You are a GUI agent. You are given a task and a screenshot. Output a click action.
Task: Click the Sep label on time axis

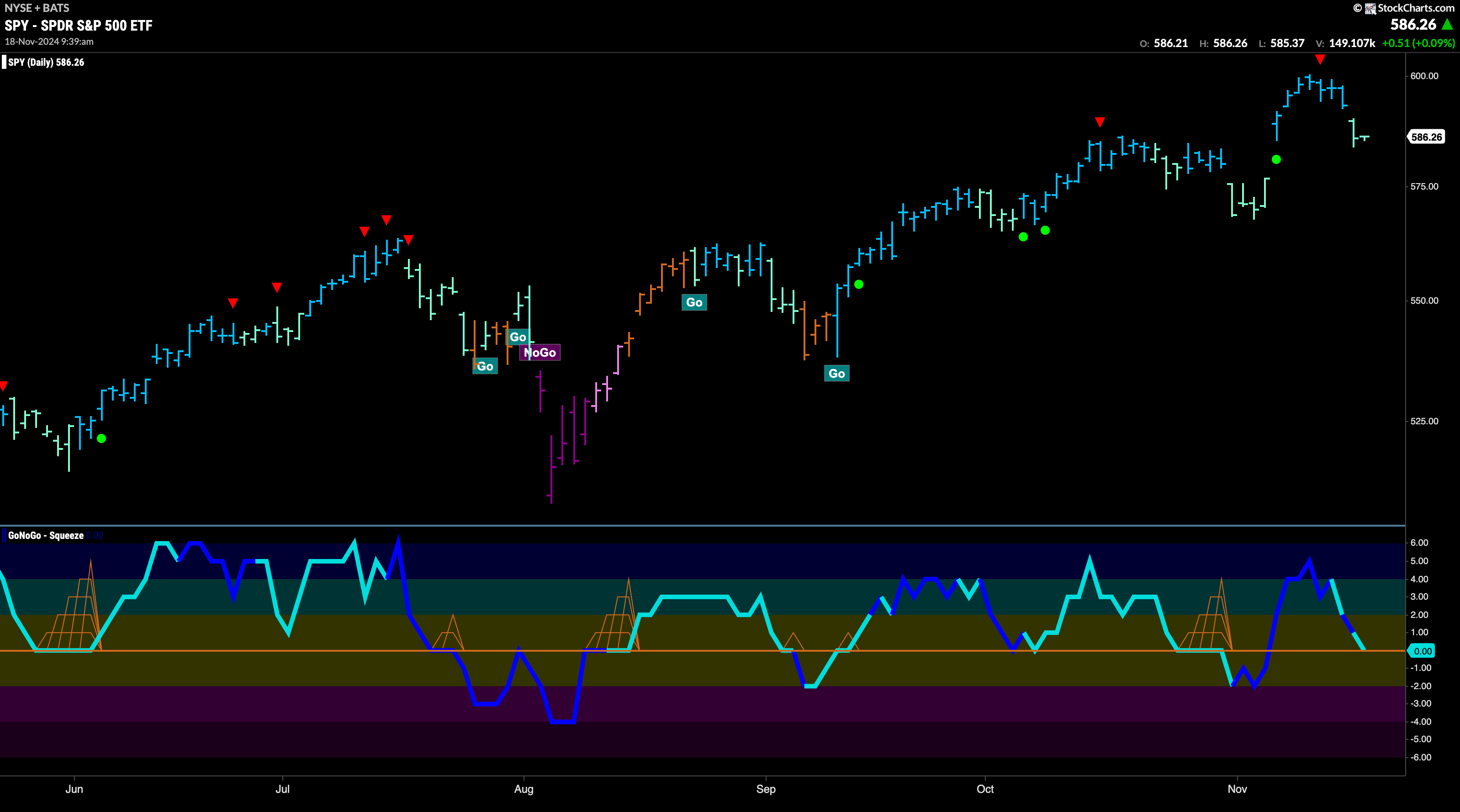click(x=766, y=789)
